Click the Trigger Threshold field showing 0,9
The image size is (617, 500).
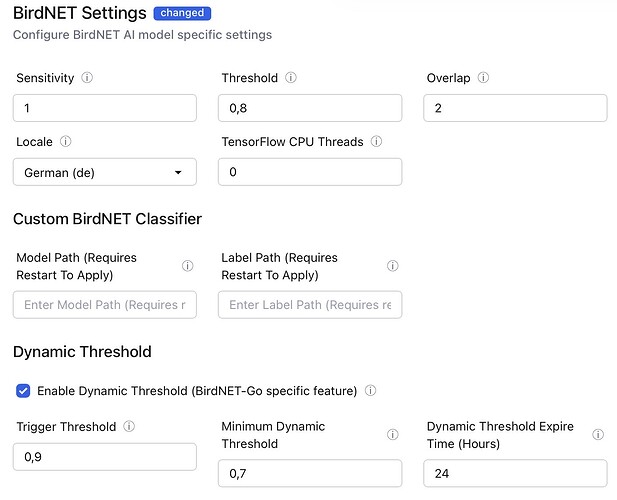click(x=105, y=457)
